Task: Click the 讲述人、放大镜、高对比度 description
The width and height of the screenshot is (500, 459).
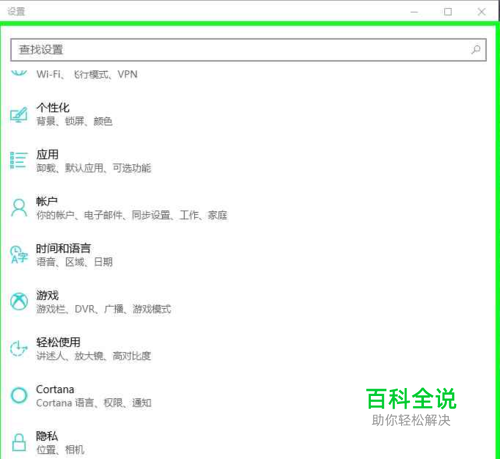Action: (x=94, y=356)
